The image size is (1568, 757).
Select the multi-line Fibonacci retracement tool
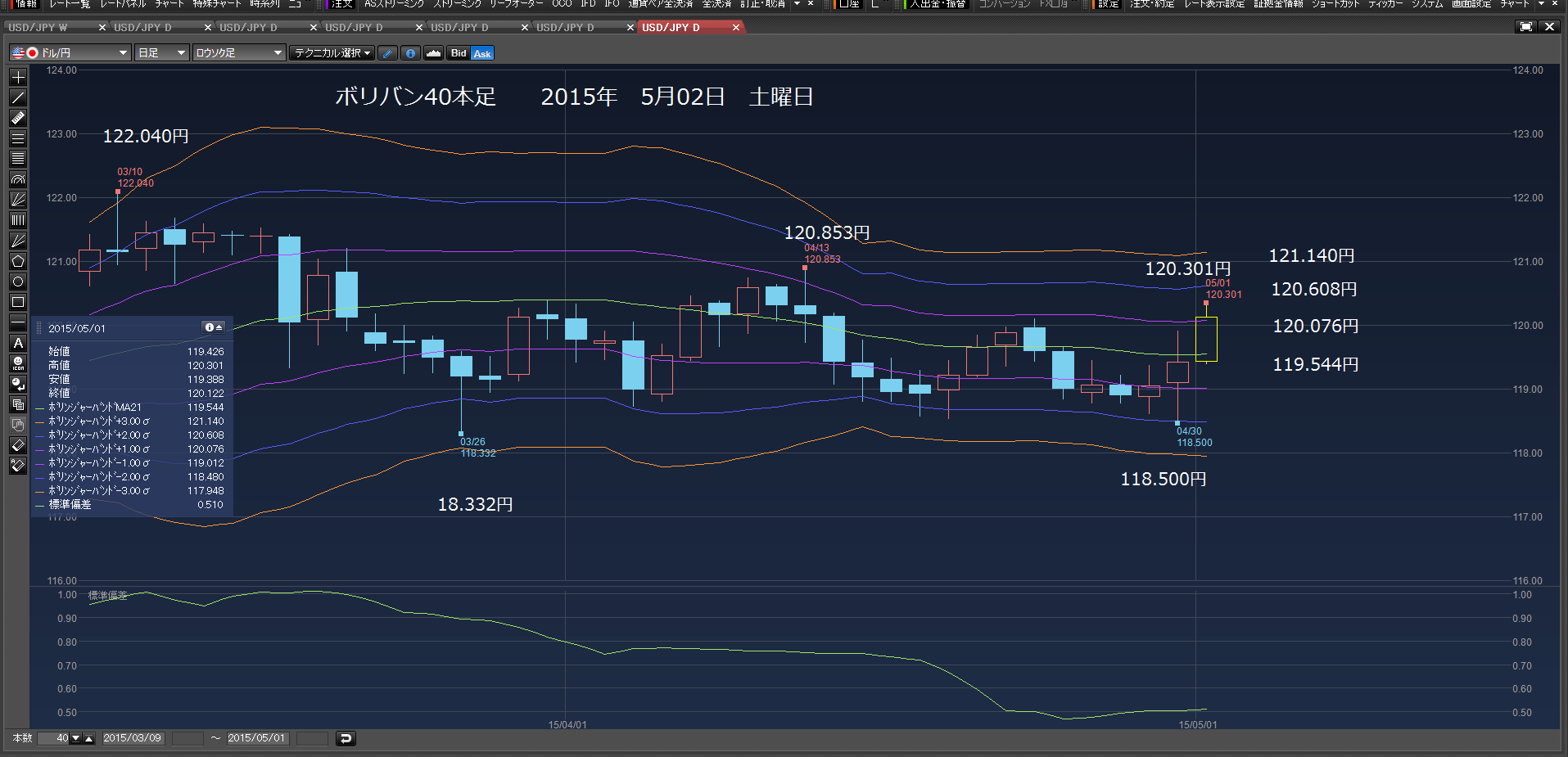(18, 159)
